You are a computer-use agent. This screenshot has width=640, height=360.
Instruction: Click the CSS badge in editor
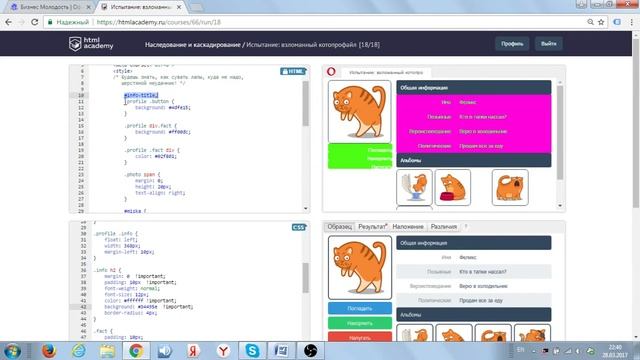tap(299, 227)
